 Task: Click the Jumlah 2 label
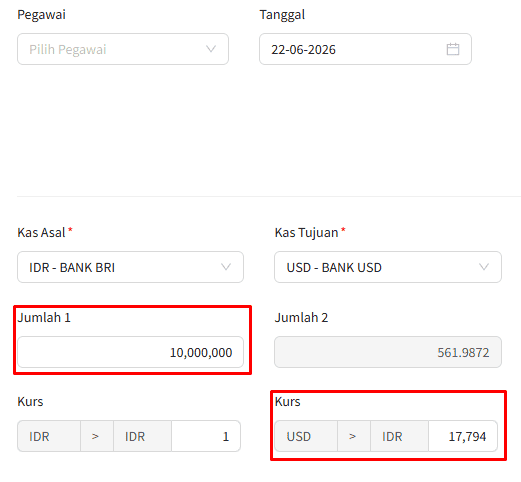301,317
